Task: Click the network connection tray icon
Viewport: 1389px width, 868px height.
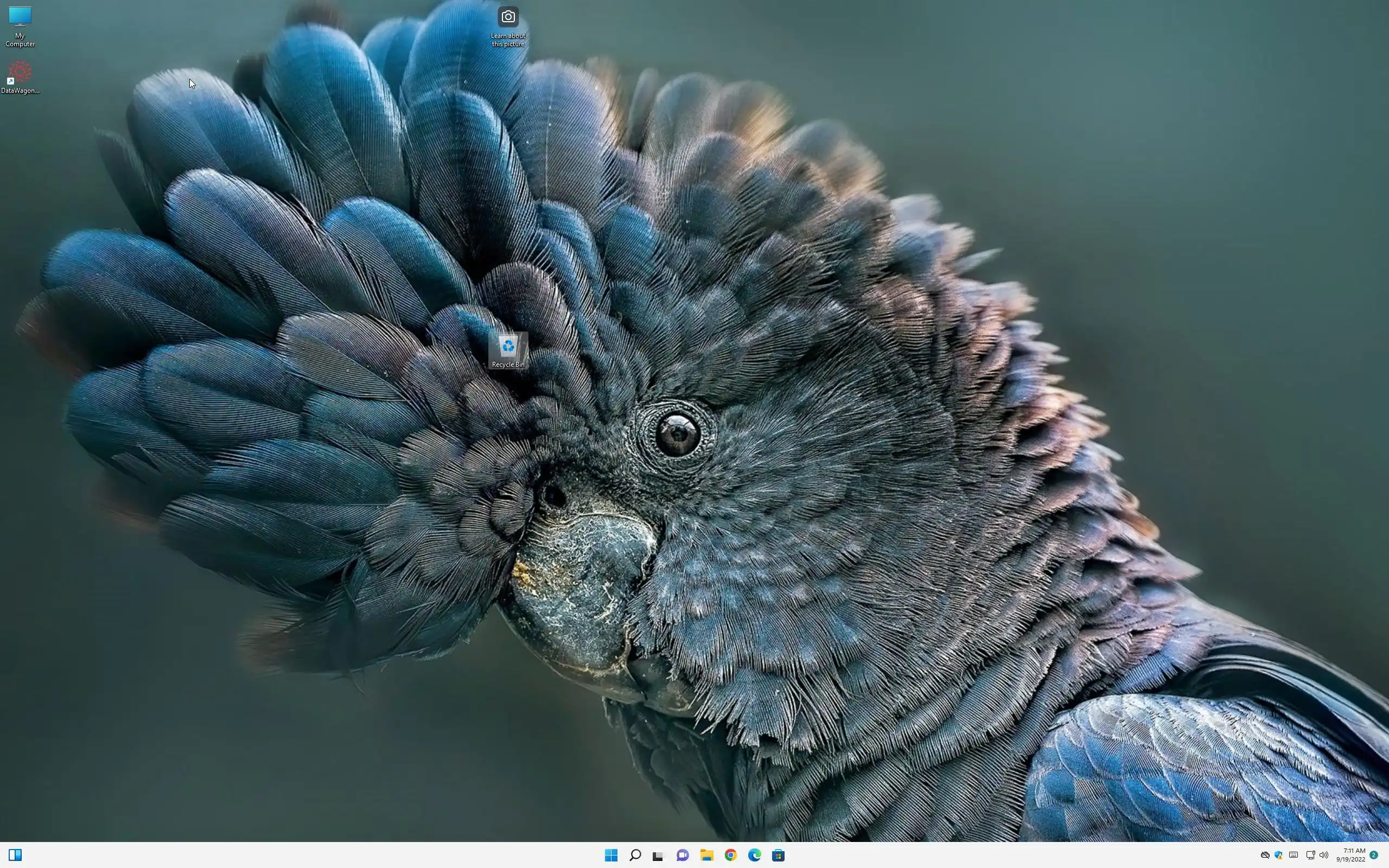Action: (1310, 855)
